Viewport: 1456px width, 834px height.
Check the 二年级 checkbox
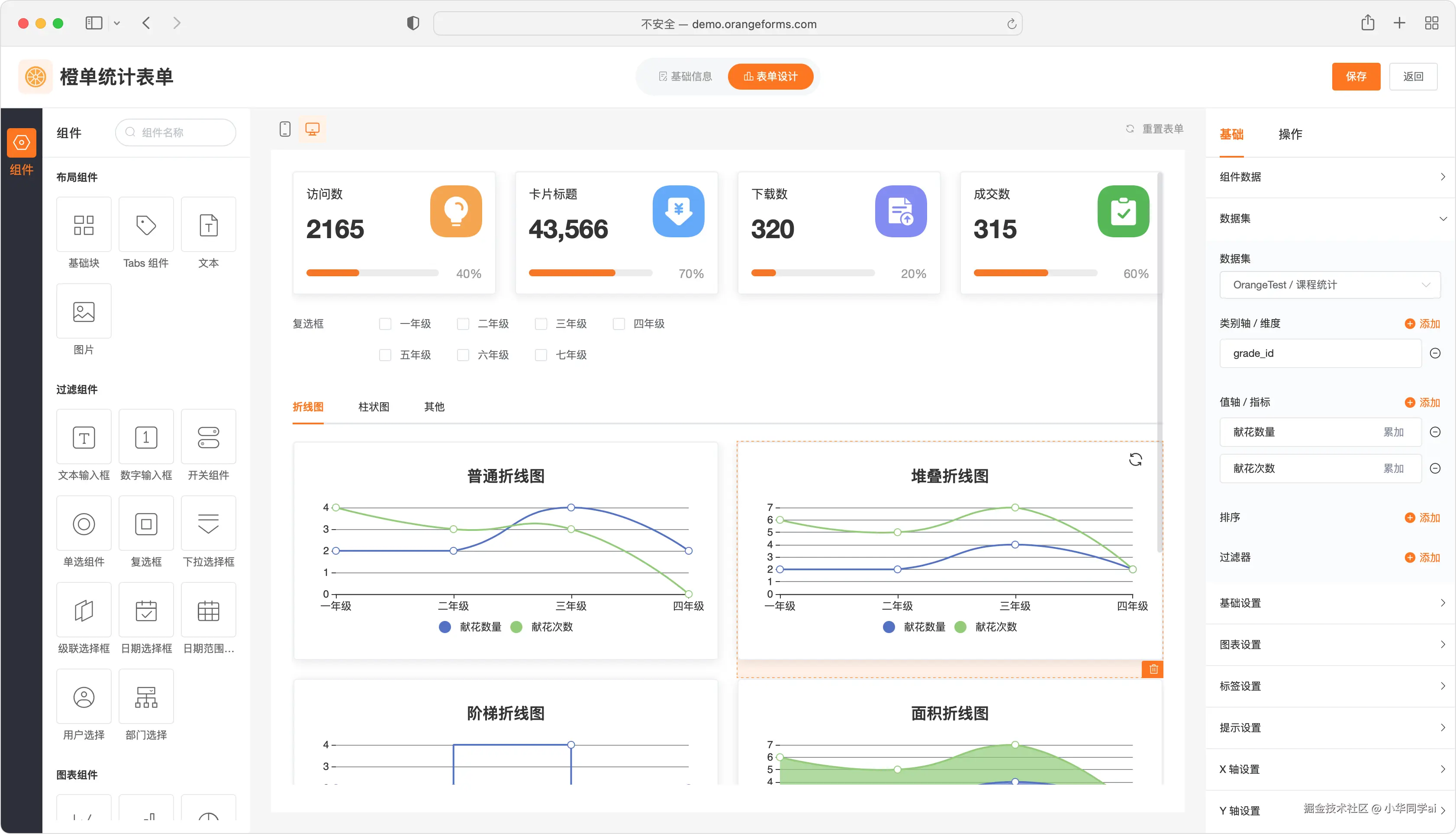[463, 324]
